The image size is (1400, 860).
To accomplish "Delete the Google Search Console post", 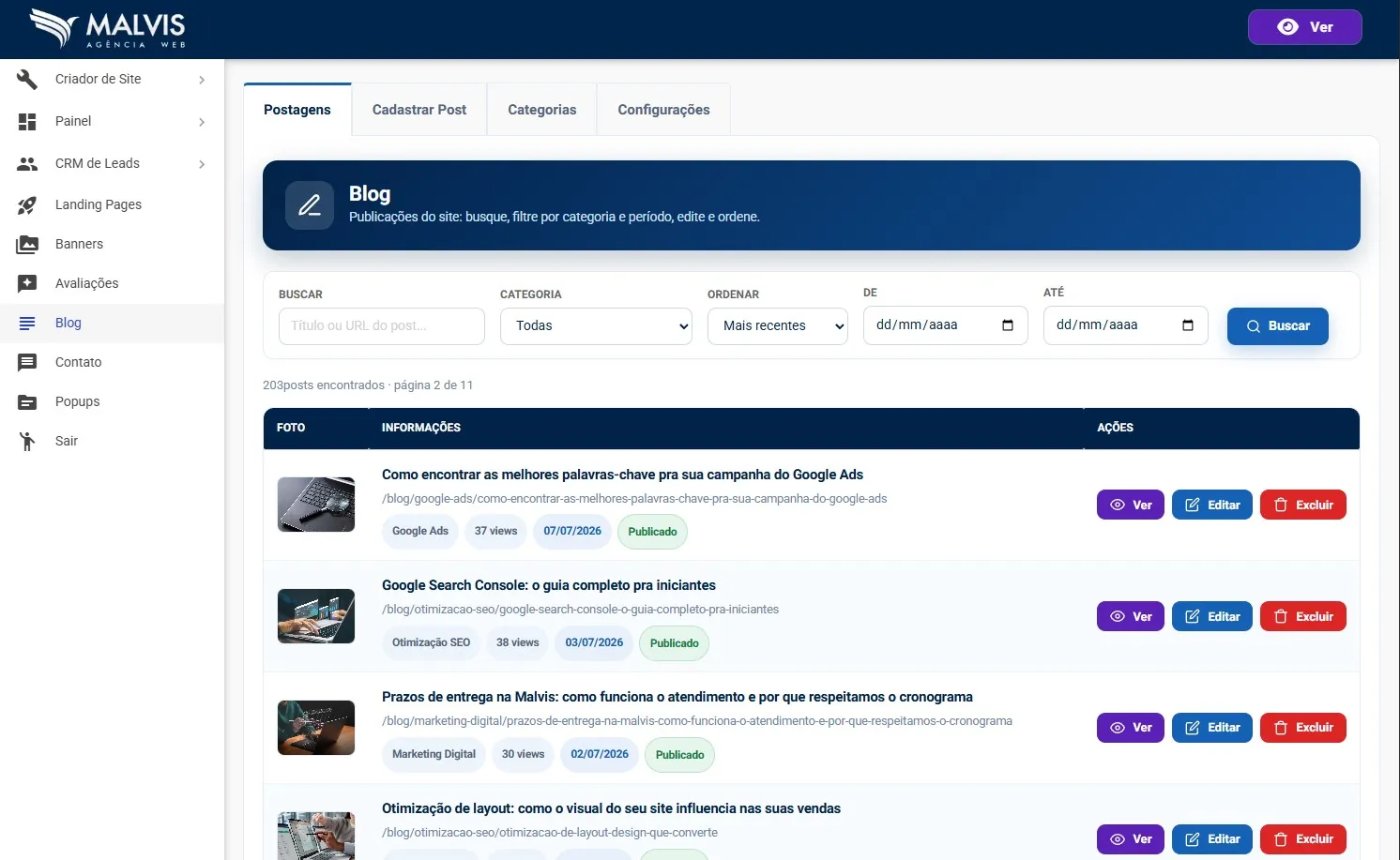I will click(1303, 616).
